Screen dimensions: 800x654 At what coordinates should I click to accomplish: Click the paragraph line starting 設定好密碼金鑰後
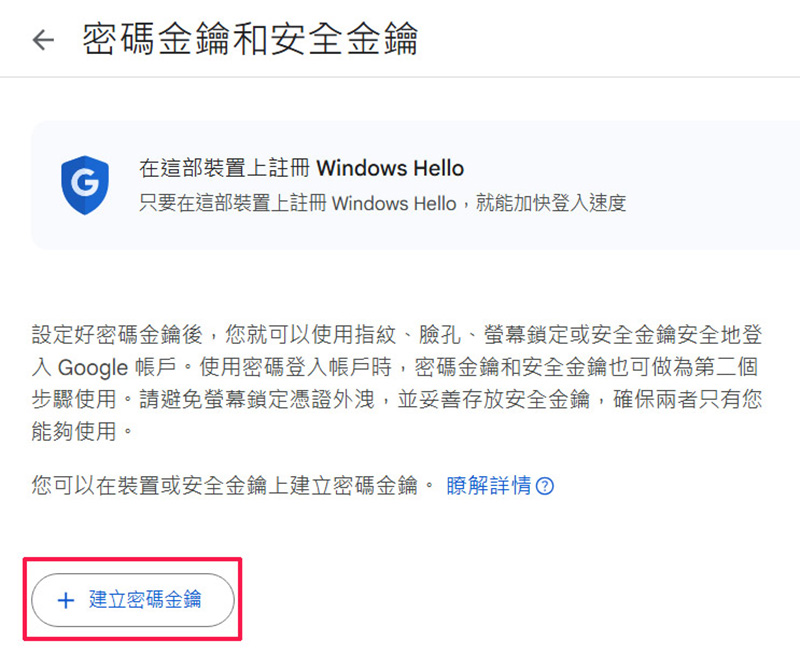(x=397, y=335)
